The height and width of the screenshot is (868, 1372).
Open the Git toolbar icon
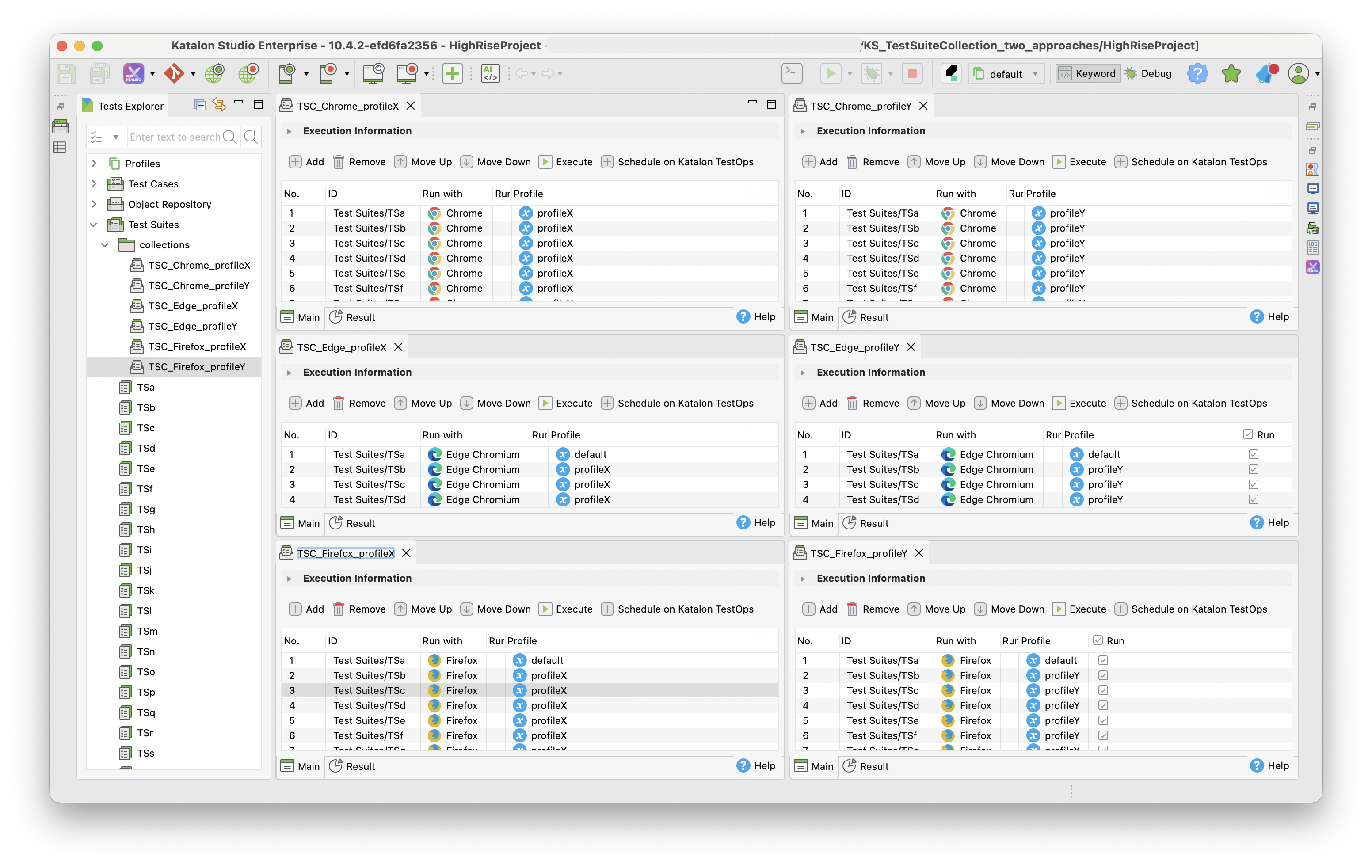(x=174, y=73)
